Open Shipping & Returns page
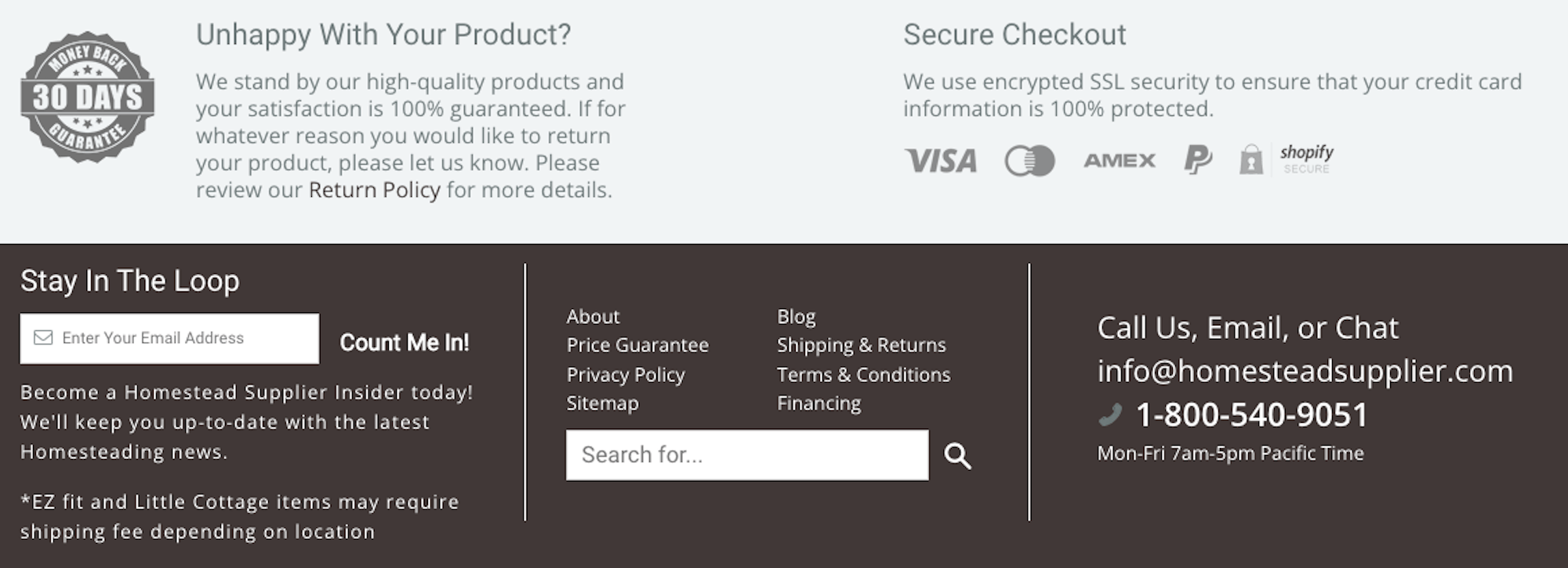This screenshot has height=568, width=1568. [x=861, y=345]
